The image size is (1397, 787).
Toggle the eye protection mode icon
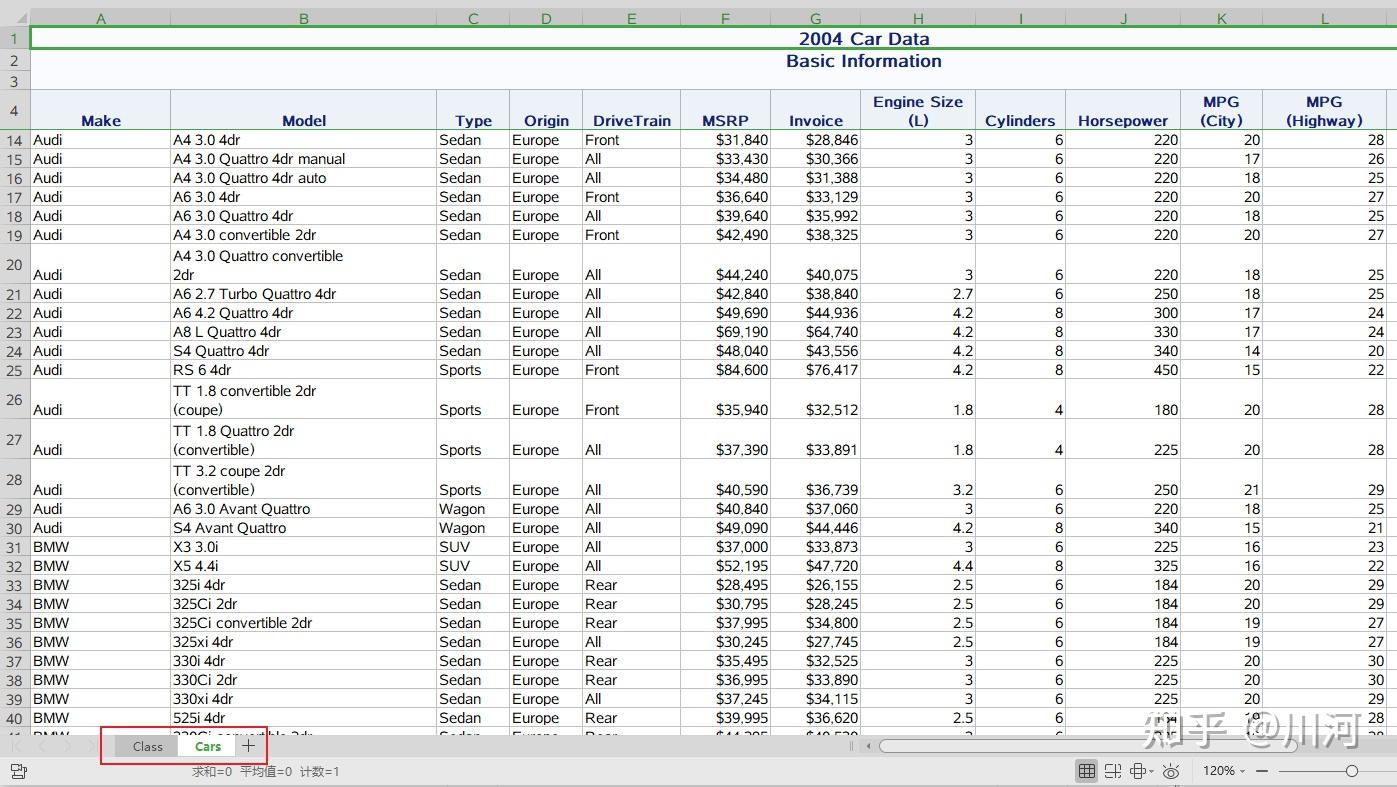click(1171, 771)
